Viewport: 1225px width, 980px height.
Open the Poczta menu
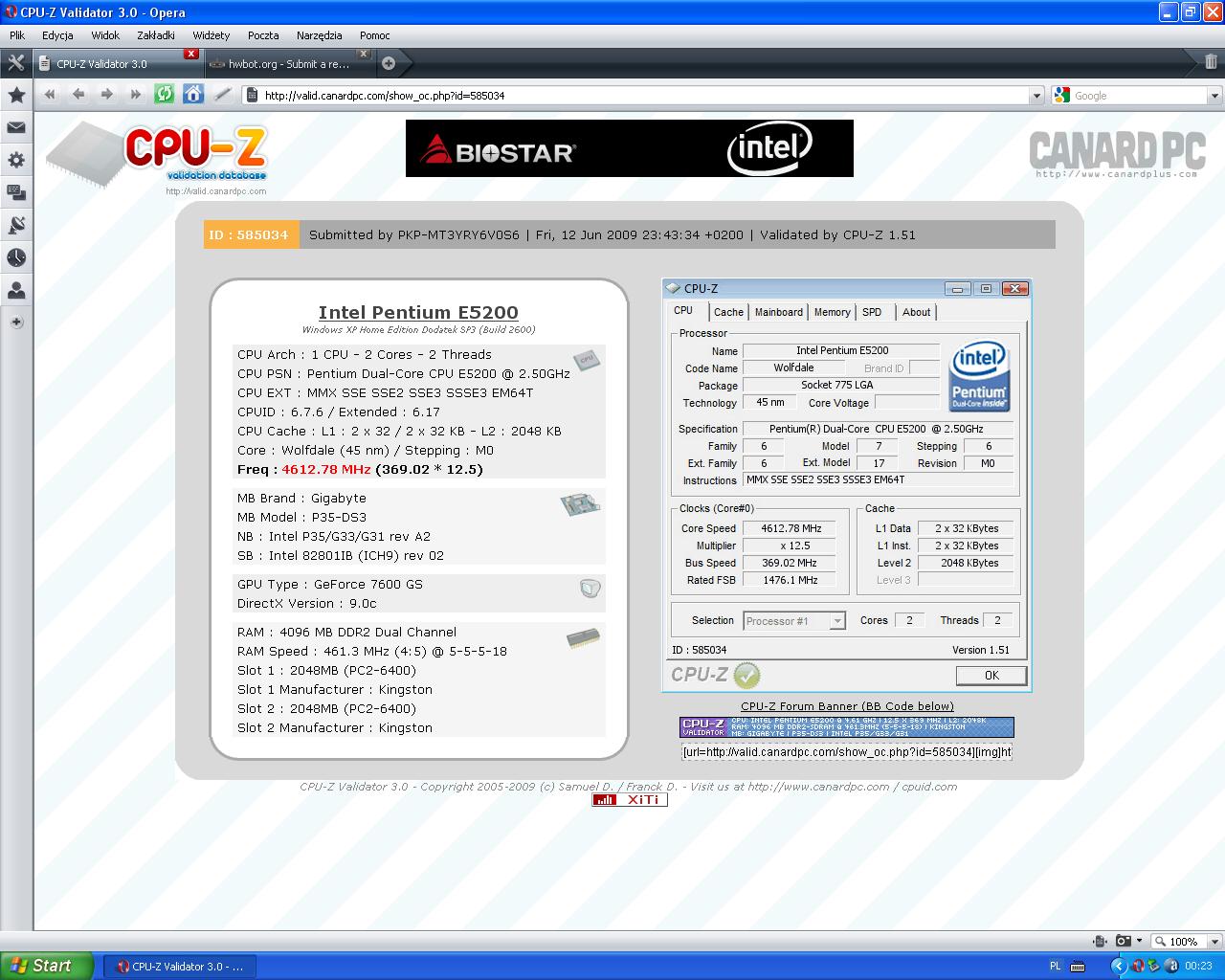[x=263, y=35]
